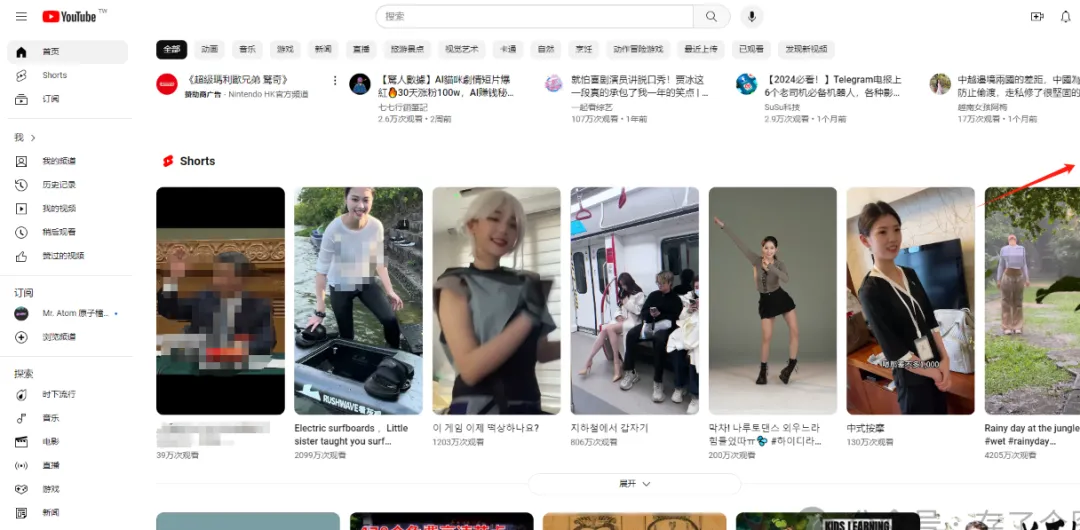Open 浏览频道 with the plus icon
The image size is (1080, 530).
(x=68, y=337)
